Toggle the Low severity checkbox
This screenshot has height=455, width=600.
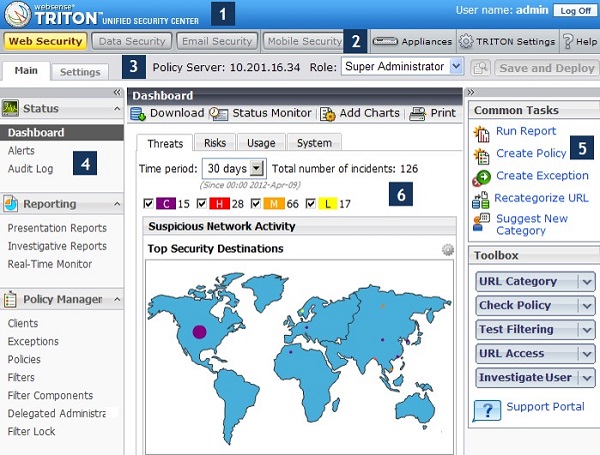311,203
